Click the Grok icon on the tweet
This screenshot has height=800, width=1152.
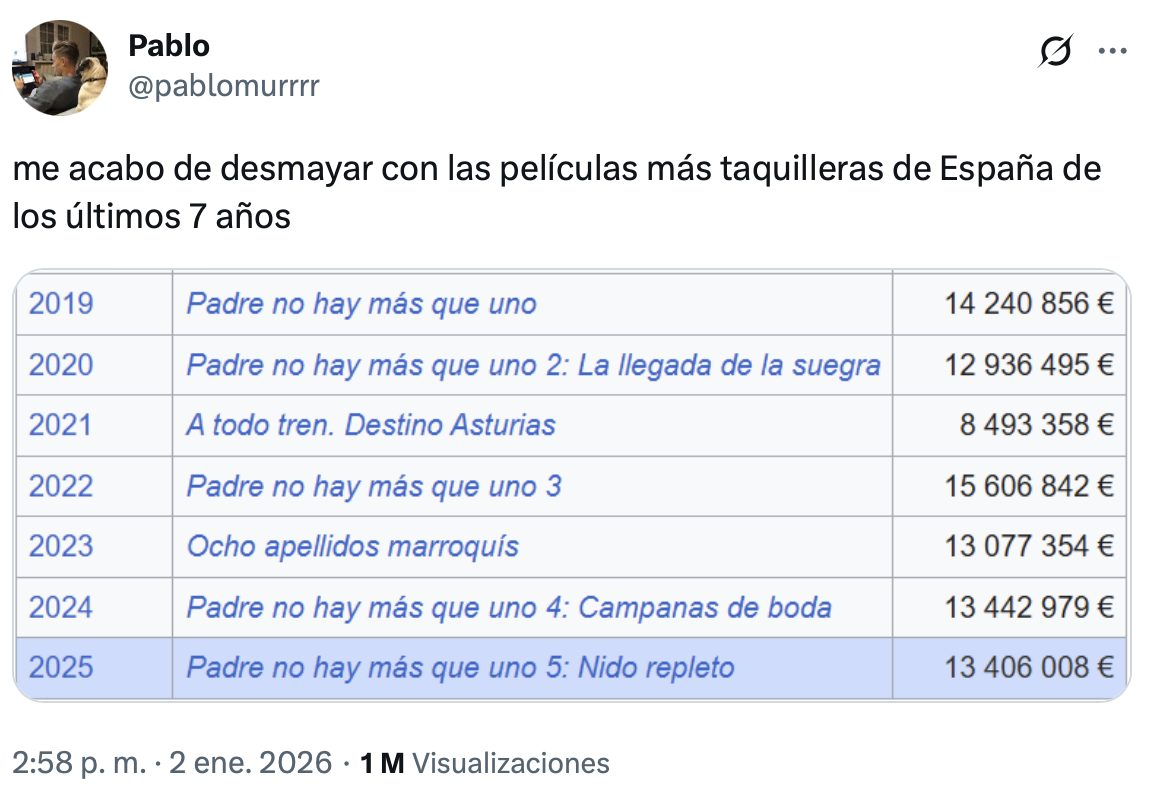click(x=1055, y=51)
